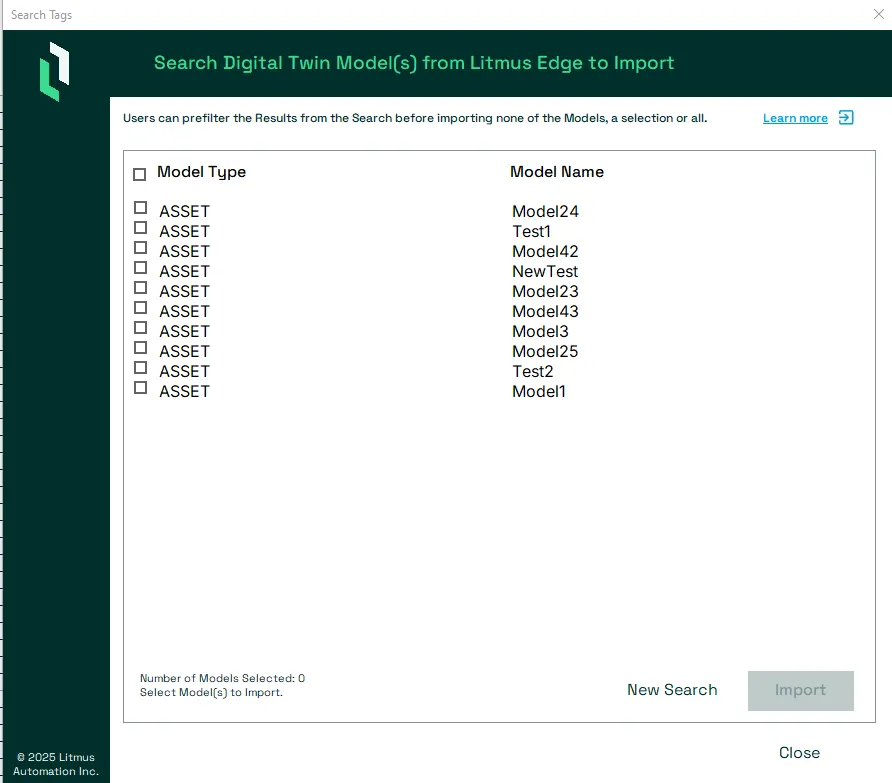892x783 pixels.
Task: Select the Model24 name text
Action: [x=545, y=212]
